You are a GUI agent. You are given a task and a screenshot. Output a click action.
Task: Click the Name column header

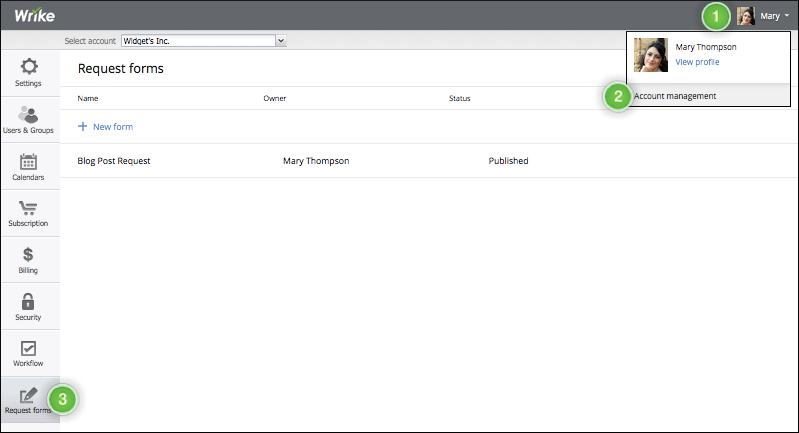(x=88, y=98)
